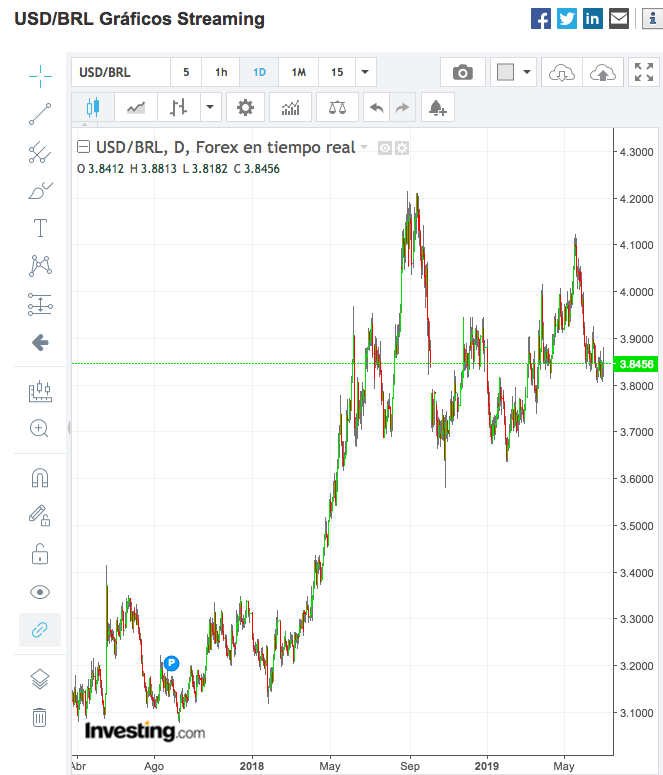Screen dimensions: 663x775
Task: Select the candlestick chart style
Action: tap(93, 107)
